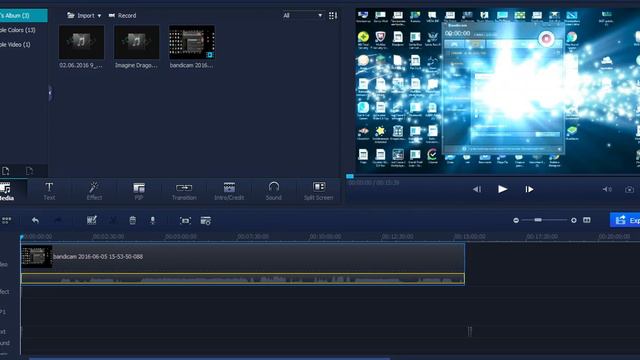Open the PIP tab
The width and height of the screenshot is (640, 360).
pos(139,191)
